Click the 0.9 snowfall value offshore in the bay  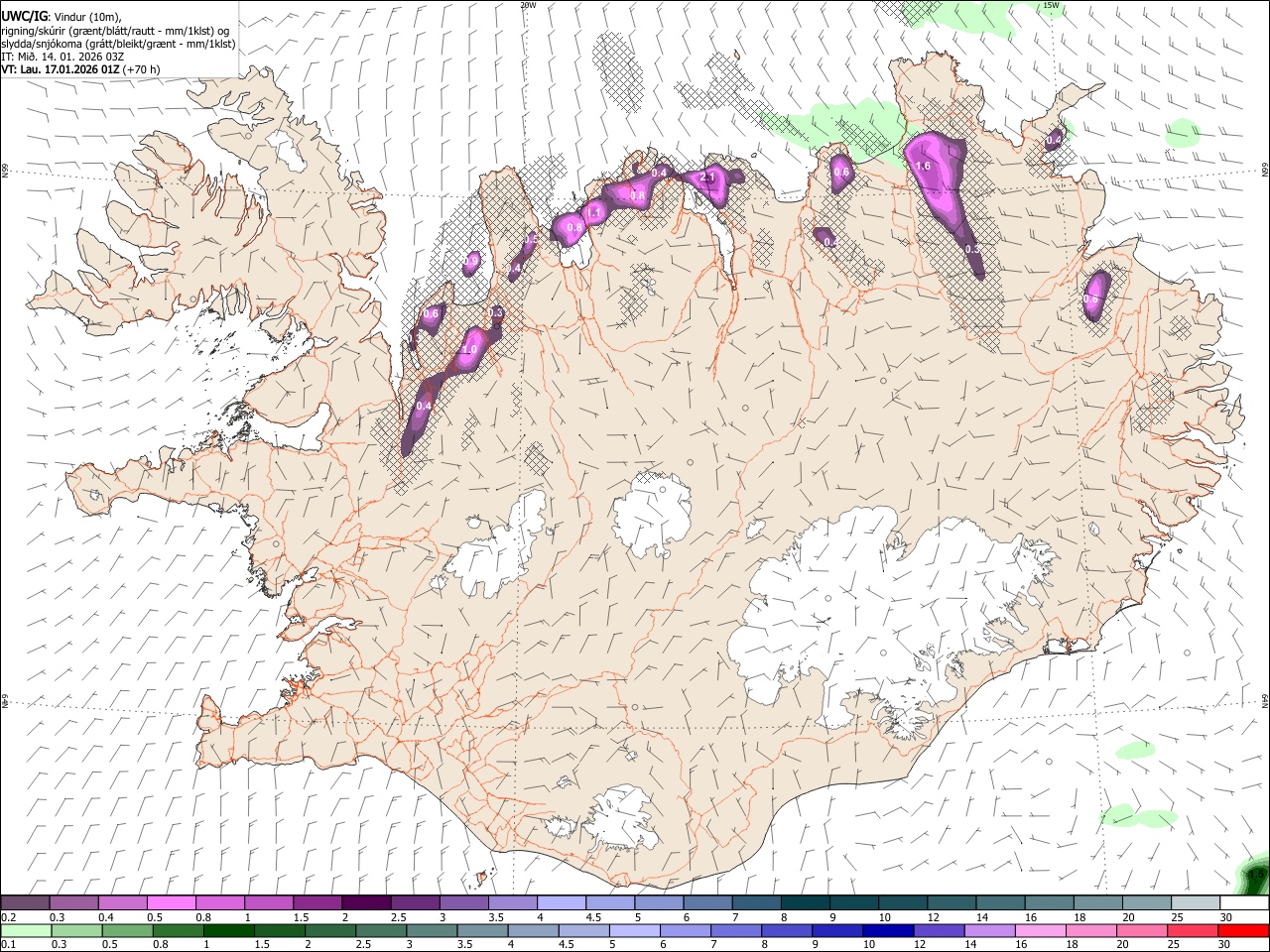(472, 261)
